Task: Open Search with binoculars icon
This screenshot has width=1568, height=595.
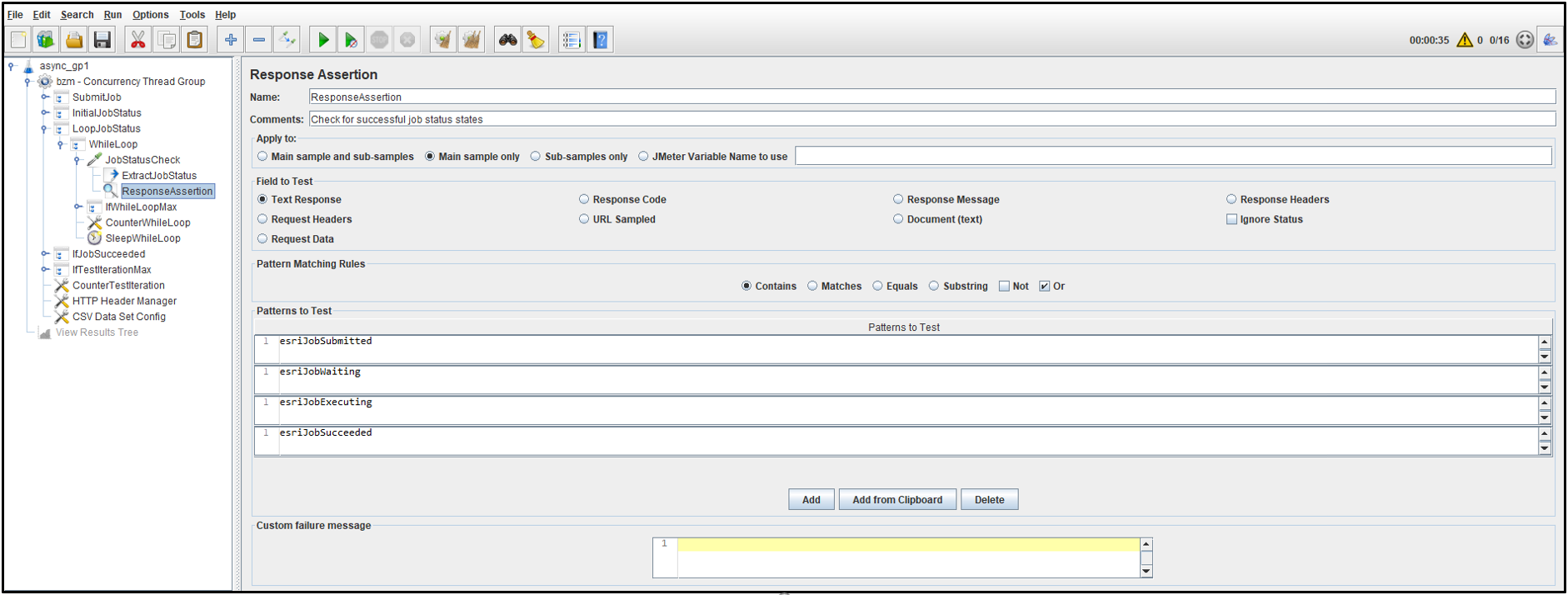Action: click(507, 39)
